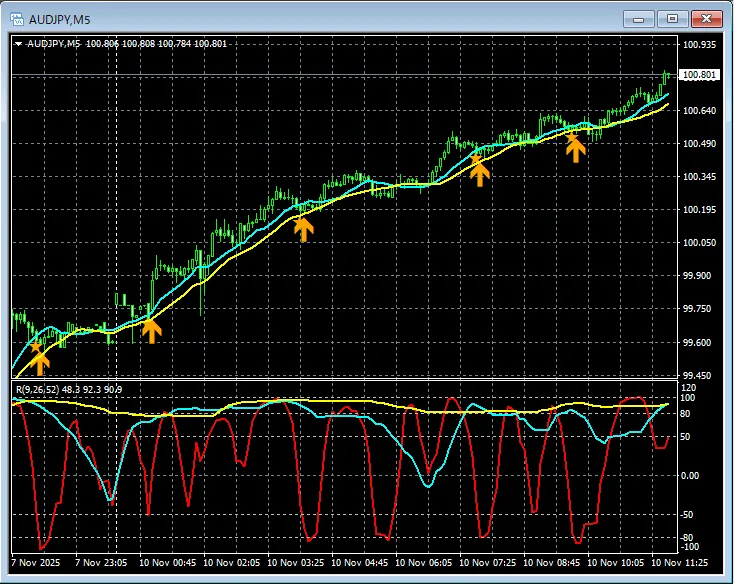Click the 10 Nov 00:45 time label

pyautogui.click(x=167, y=562)
